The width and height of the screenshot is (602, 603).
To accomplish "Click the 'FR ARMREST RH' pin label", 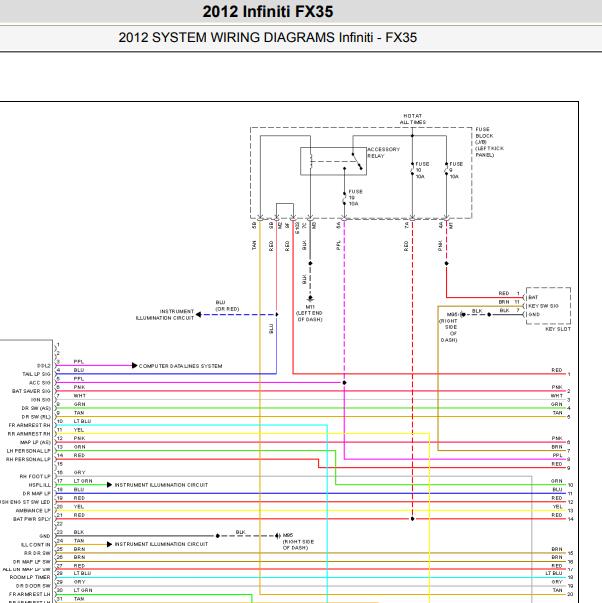I will click(x=29, y=425).
